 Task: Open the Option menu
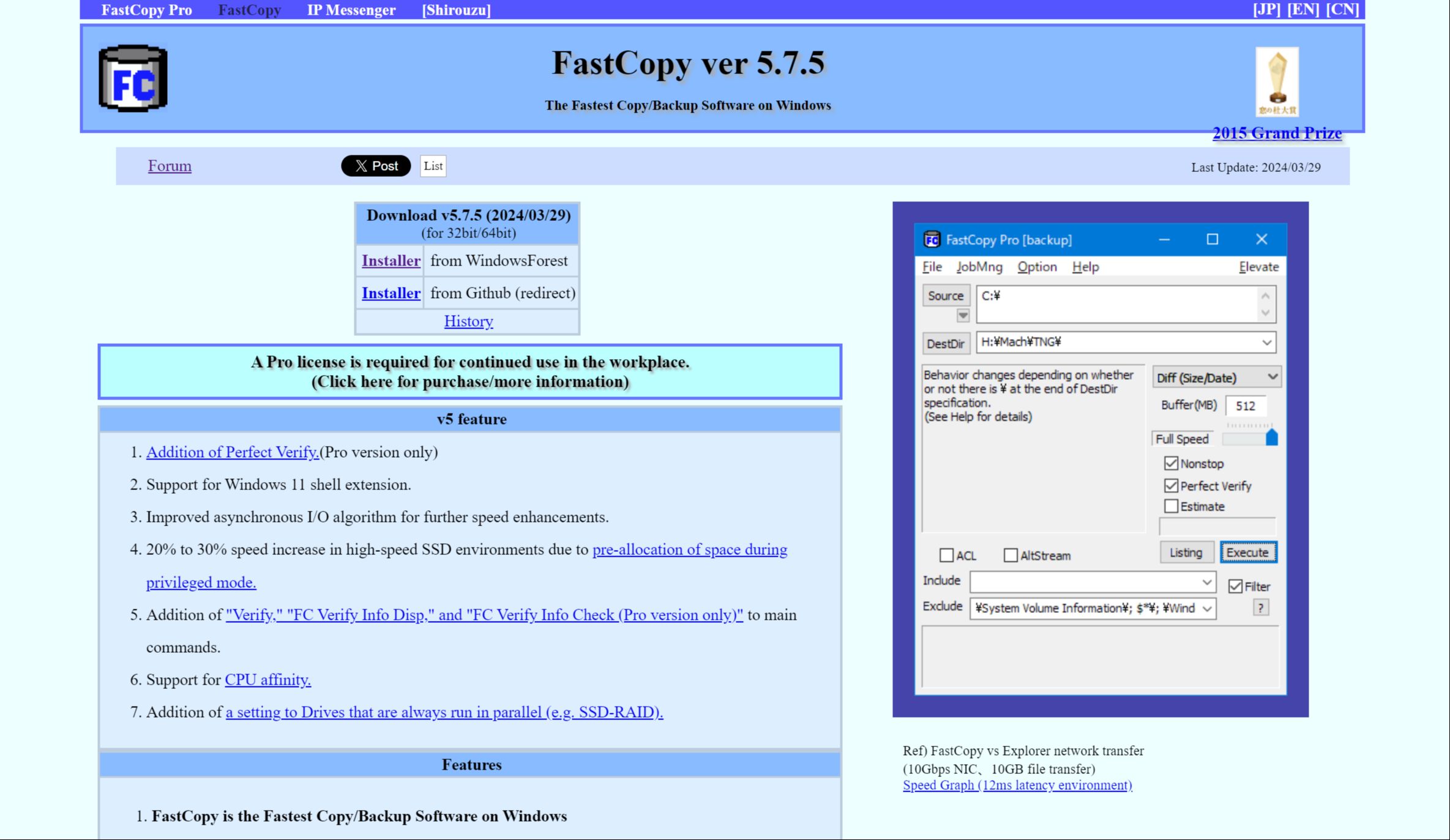1036,267
